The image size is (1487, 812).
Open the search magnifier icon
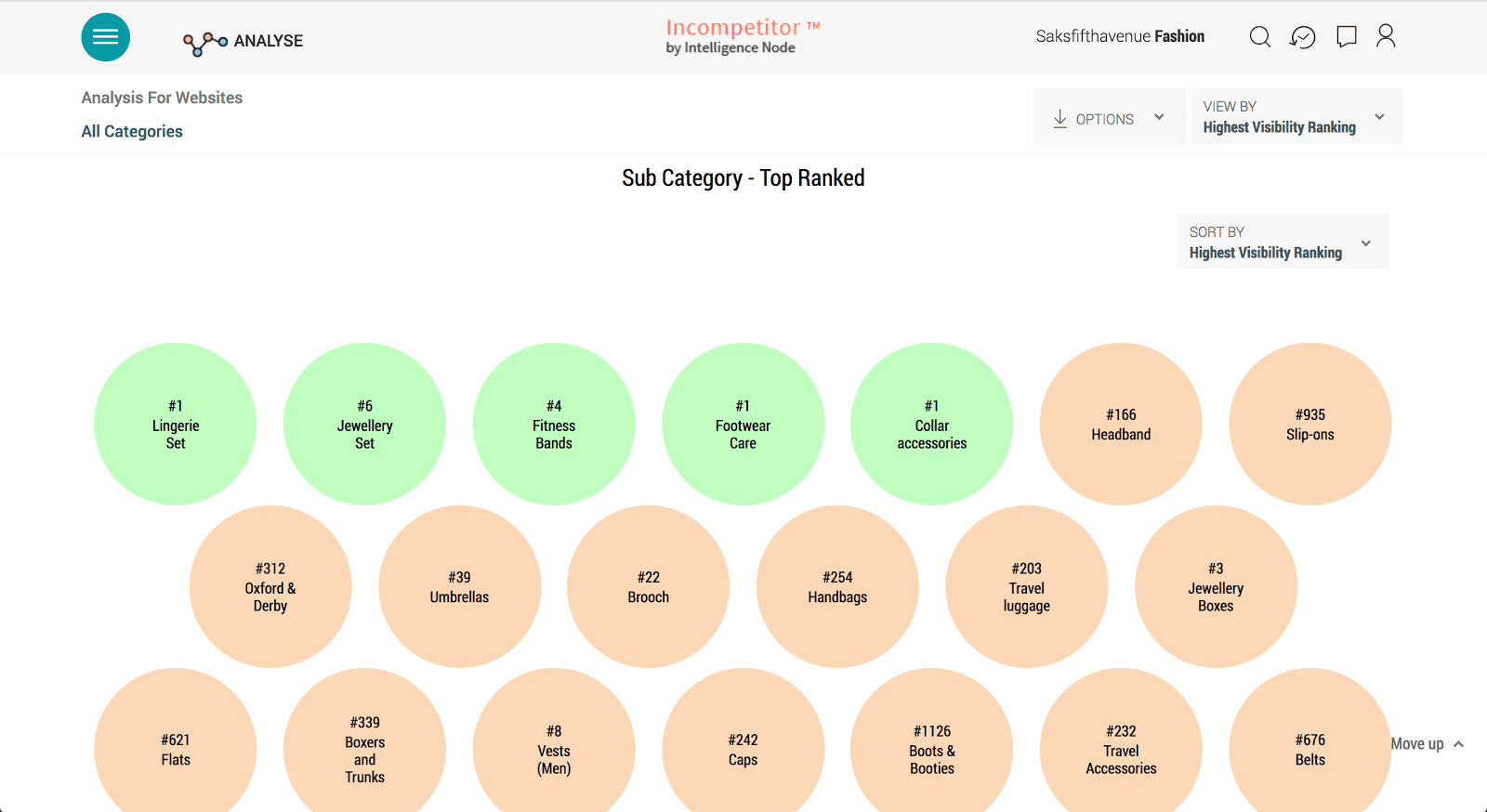(1259, 36)
